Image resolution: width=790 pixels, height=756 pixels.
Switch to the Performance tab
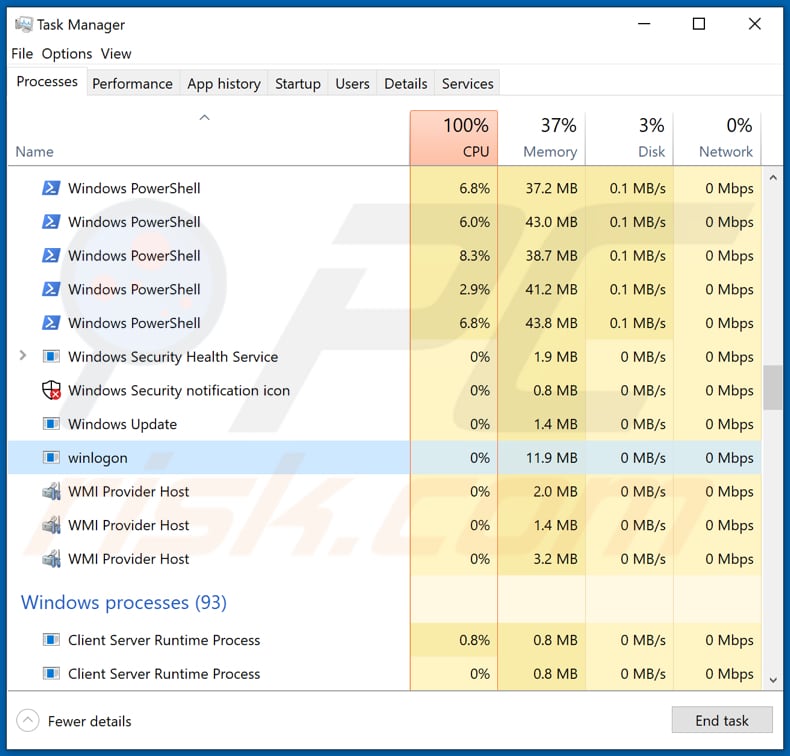tap(133, 84)
